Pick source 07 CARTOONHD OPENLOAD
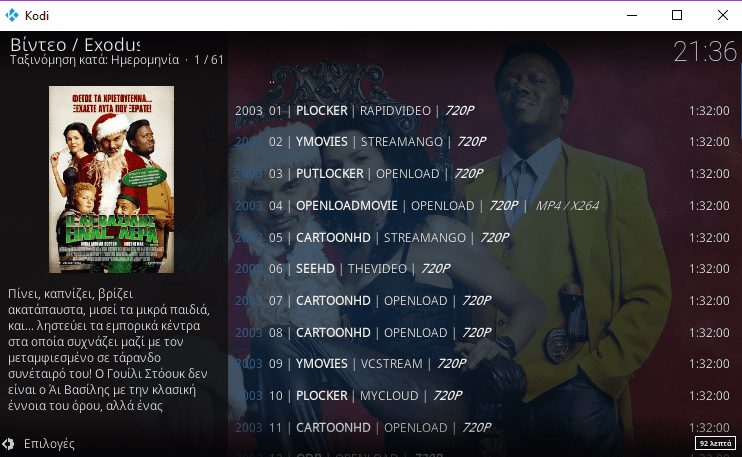Viewport: 742px width, 457px height. 483,301
